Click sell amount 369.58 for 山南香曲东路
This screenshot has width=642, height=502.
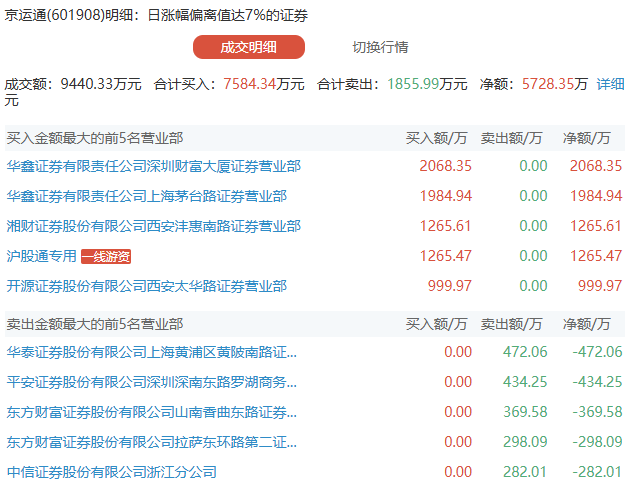(525, 412)
